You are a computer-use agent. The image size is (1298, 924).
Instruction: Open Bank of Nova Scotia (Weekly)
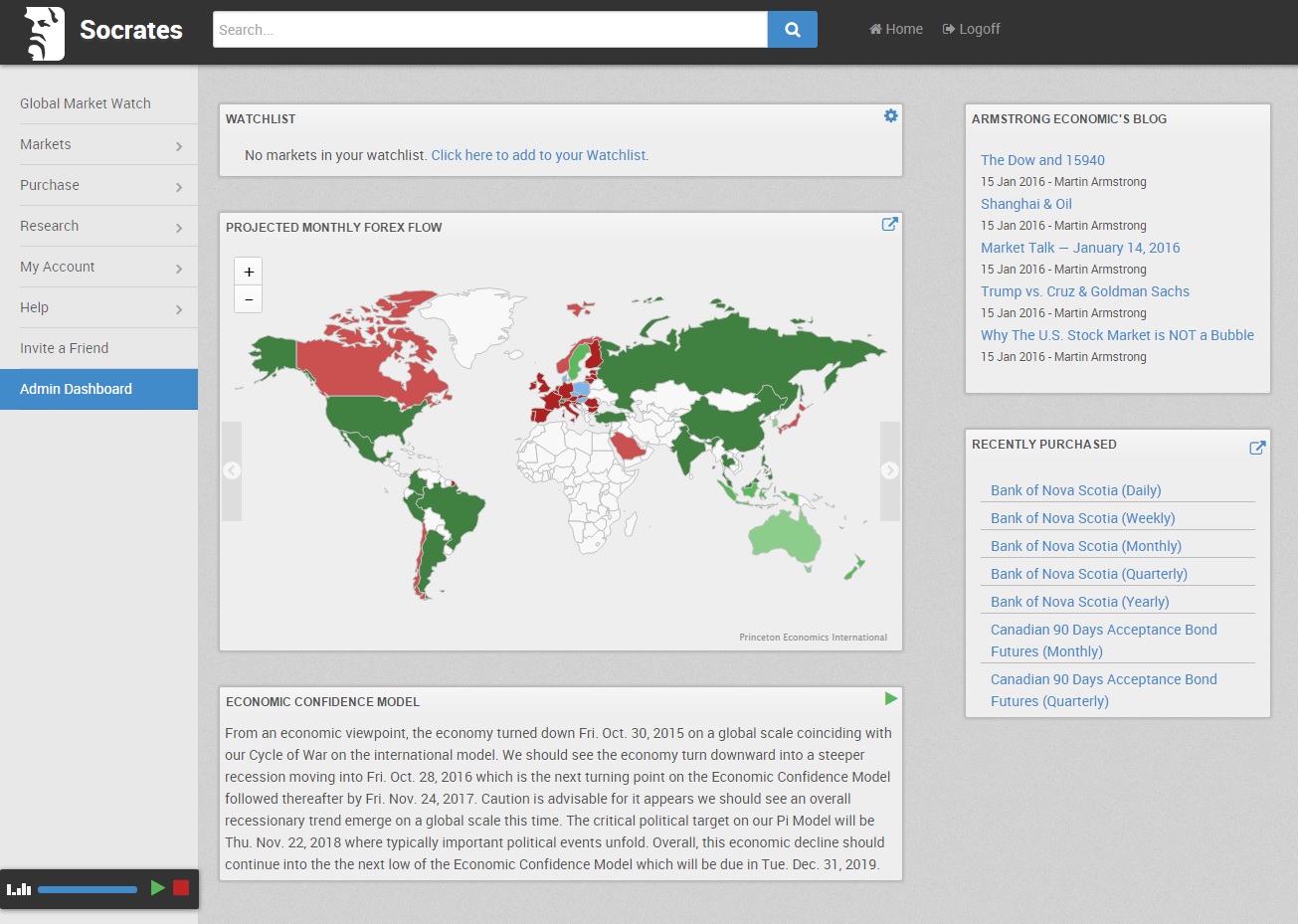click(1083, 518)
